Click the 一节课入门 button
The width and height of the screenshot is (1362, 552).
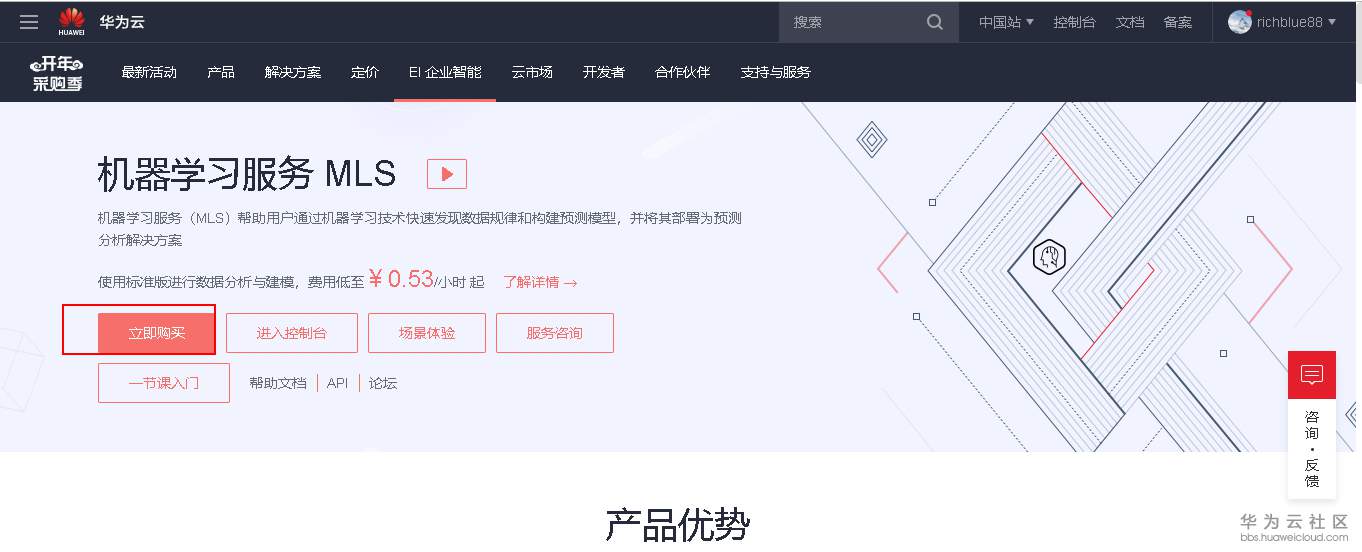point(164,383)
